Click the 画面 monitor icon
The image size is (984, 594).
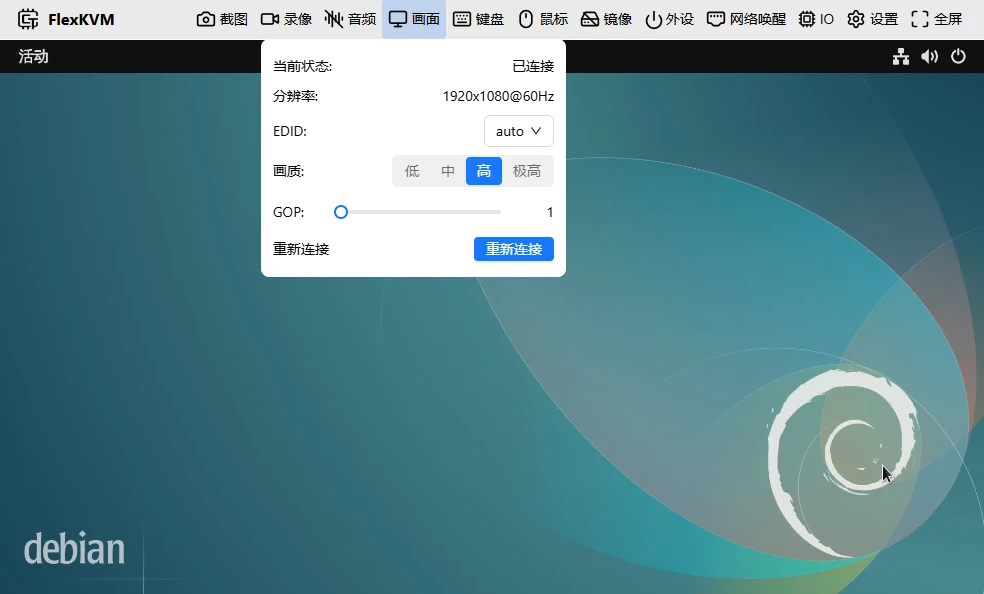click(398, 19)
